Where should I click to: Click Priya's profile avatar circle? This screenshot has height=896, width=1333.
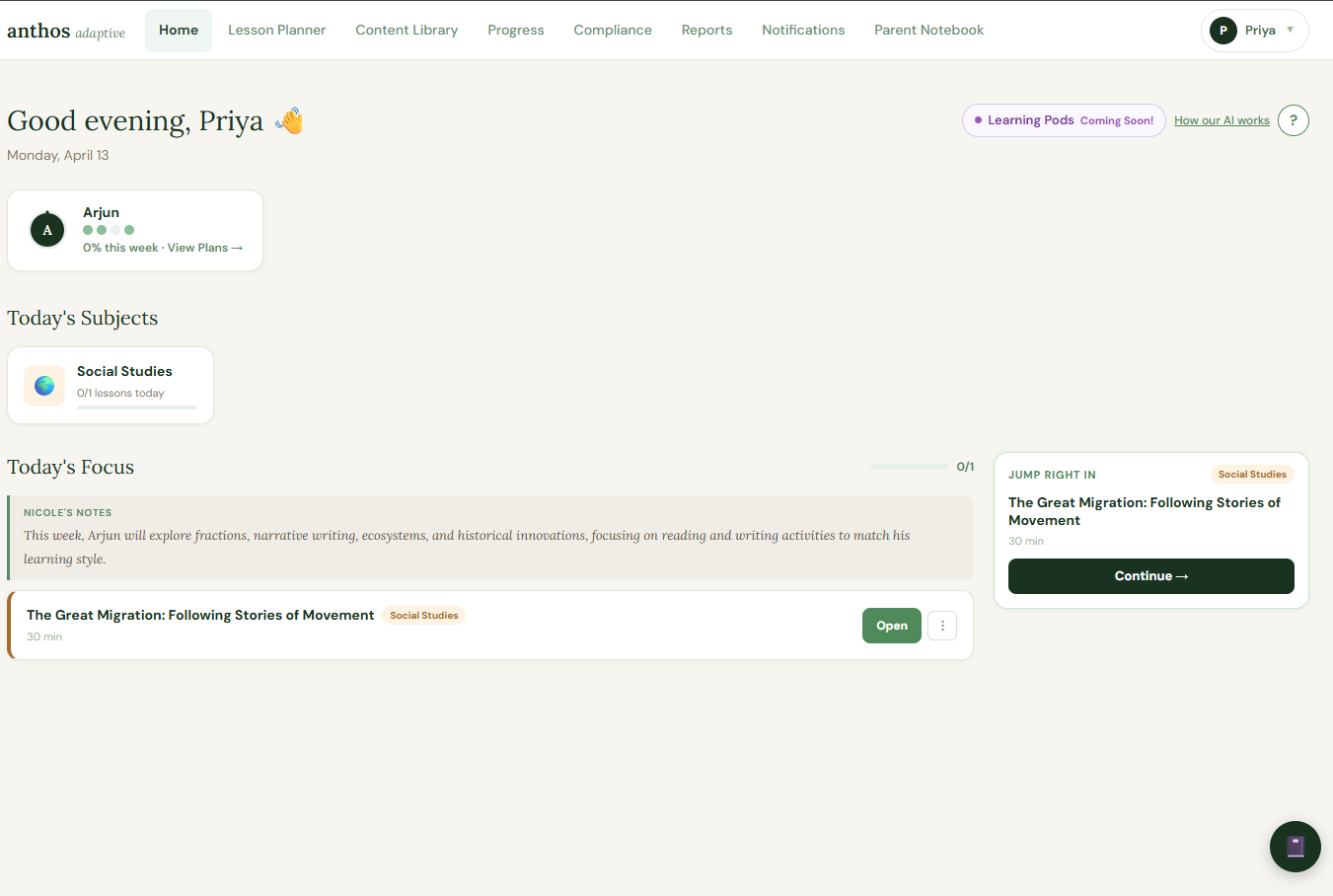click(1222, 30)
